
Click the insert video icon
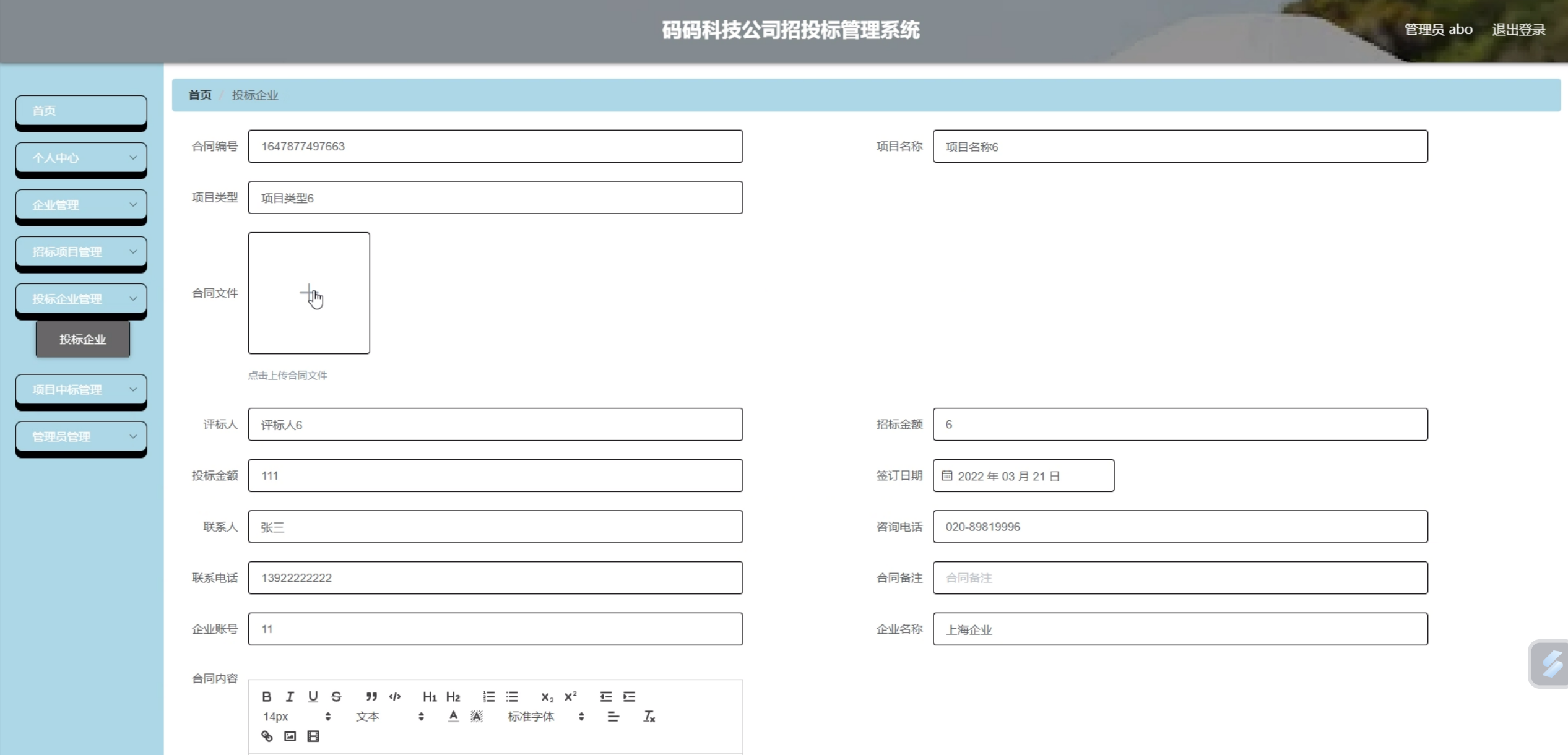(x=313, y=736)
